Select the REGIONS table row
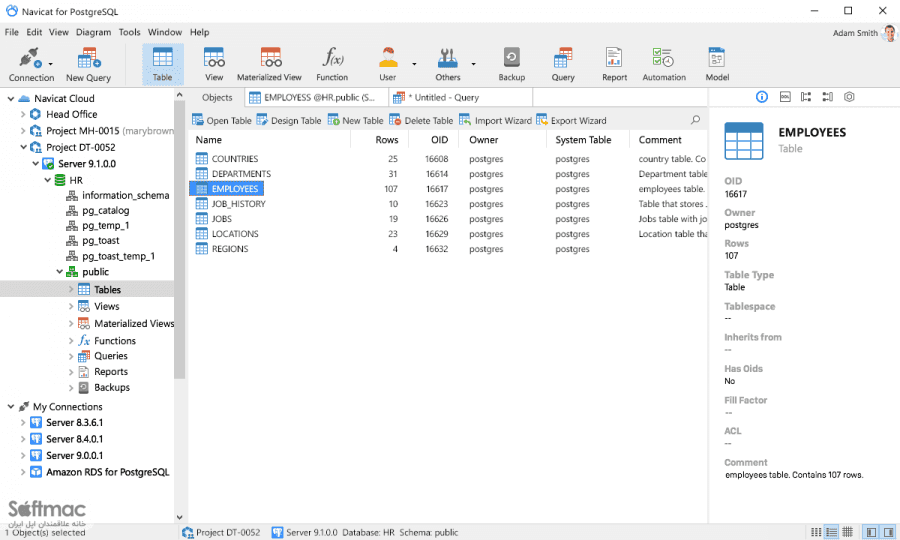The image size is (900, 540). coord(448,249)
